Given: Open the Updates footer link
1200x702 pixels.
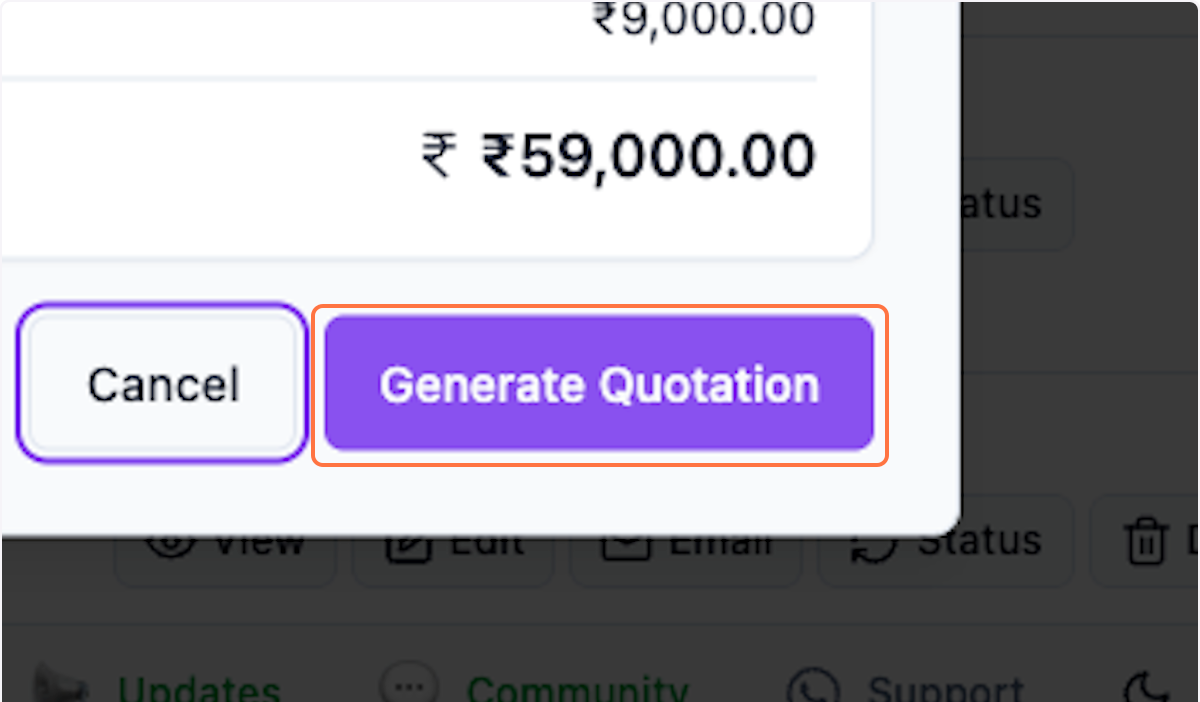Looking at the screenshot, I should [x=198, y=690].
